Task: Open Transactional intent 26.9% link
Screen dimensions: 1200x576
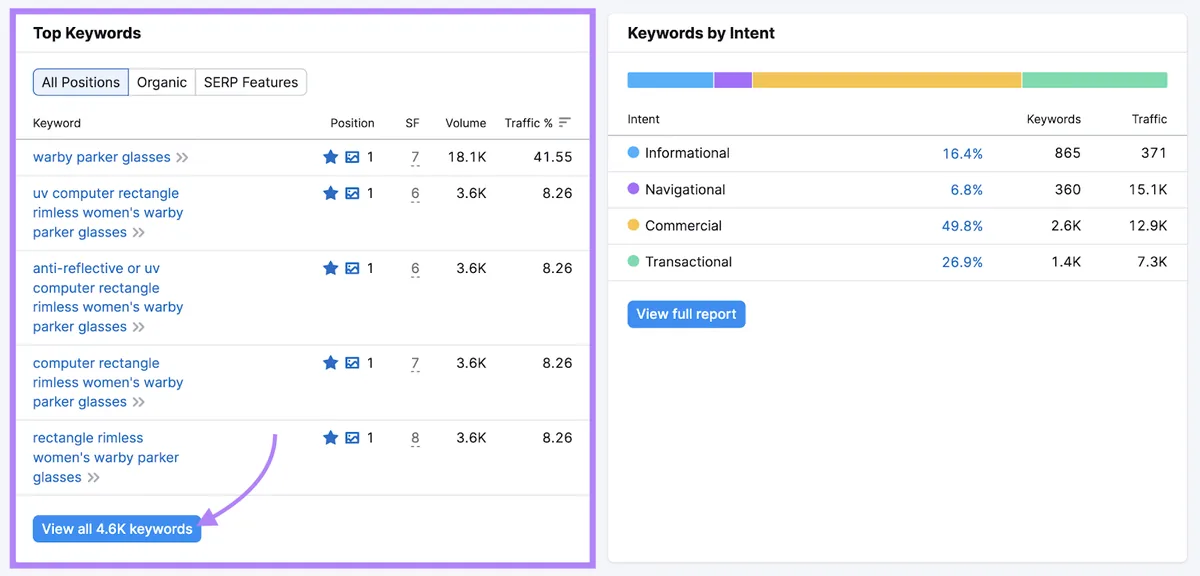Action: pyautogui.click(x=962, y=262)
